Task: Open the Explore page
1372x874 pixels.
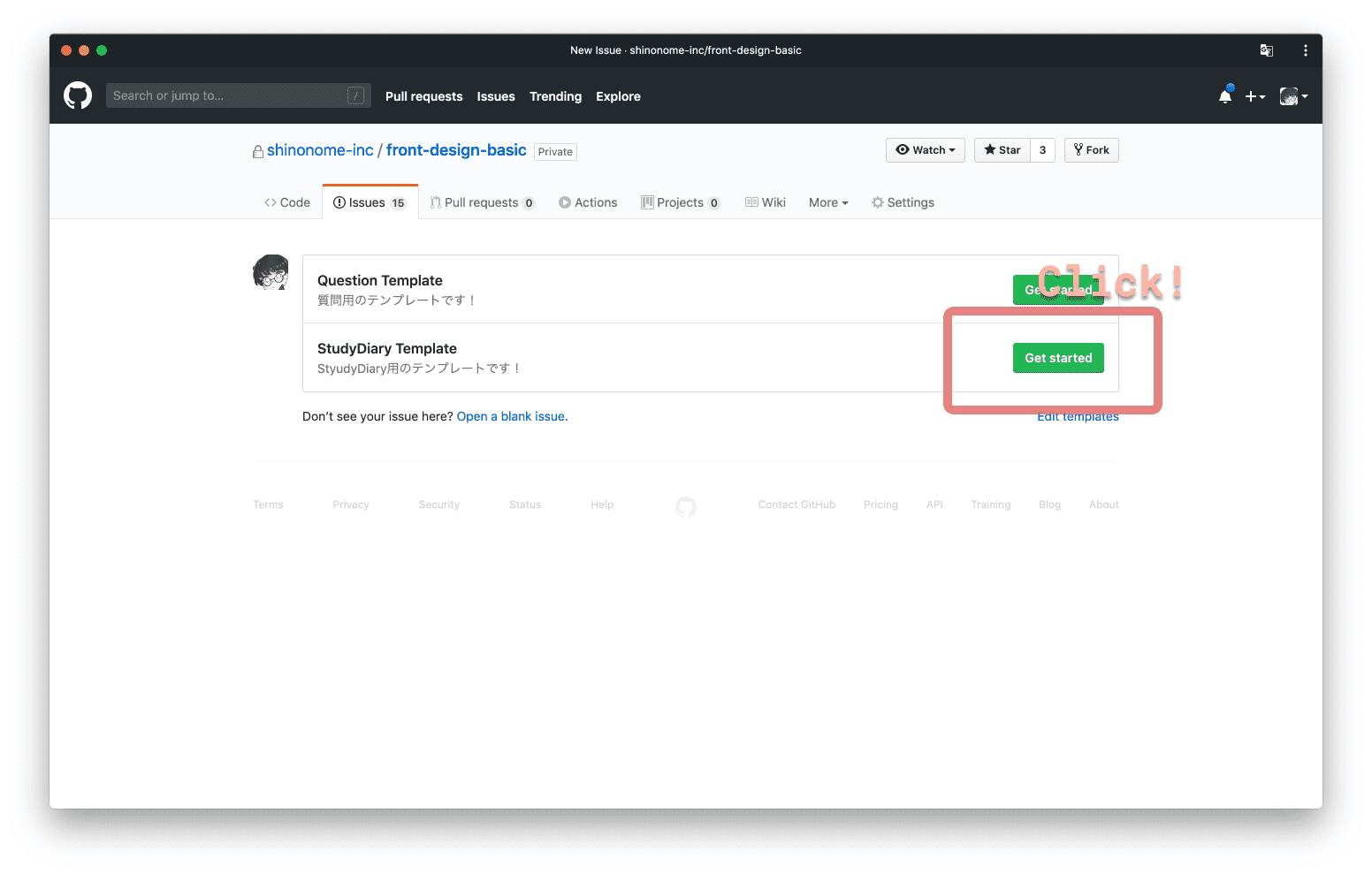Action: click(x=618, y=96)
